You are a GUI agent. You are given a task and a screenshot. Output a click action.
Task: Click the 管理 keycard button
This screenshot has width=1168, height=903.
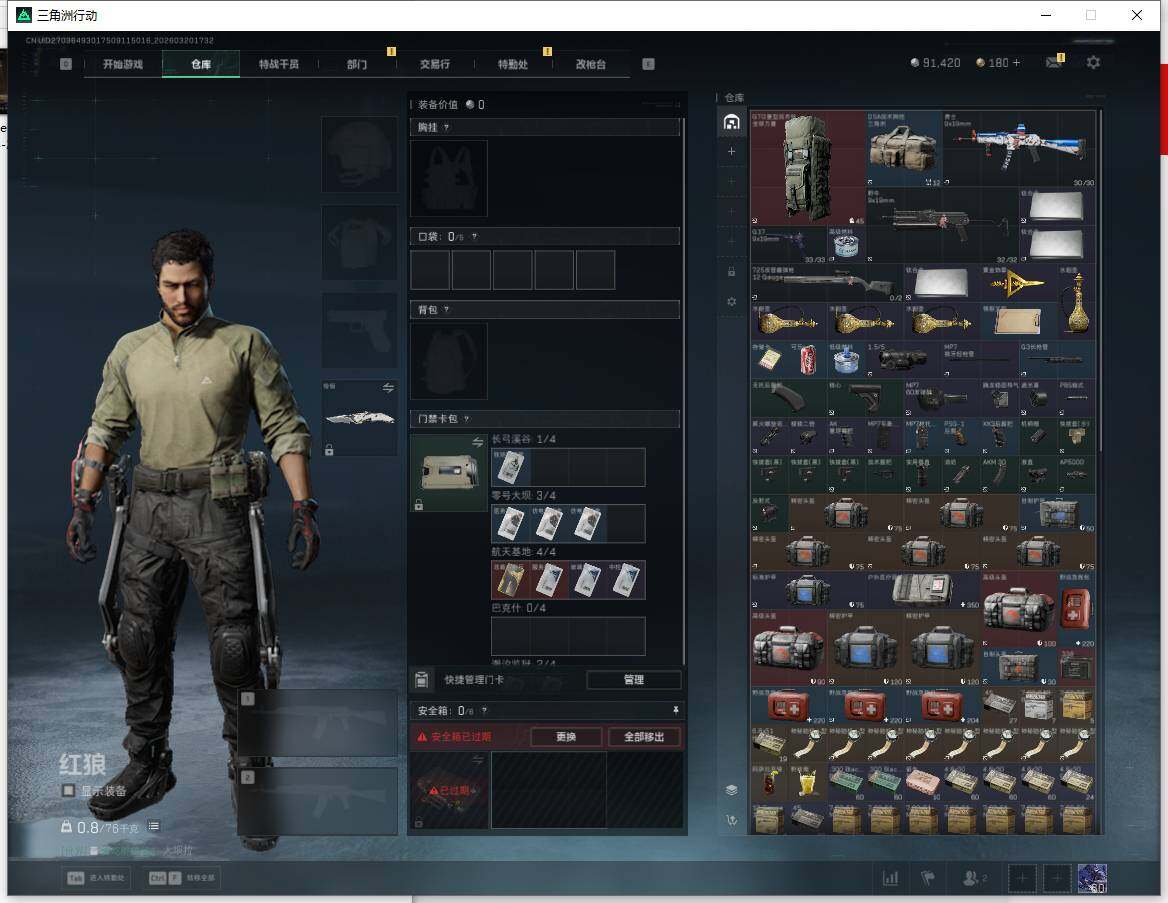(x=634, y=679)
